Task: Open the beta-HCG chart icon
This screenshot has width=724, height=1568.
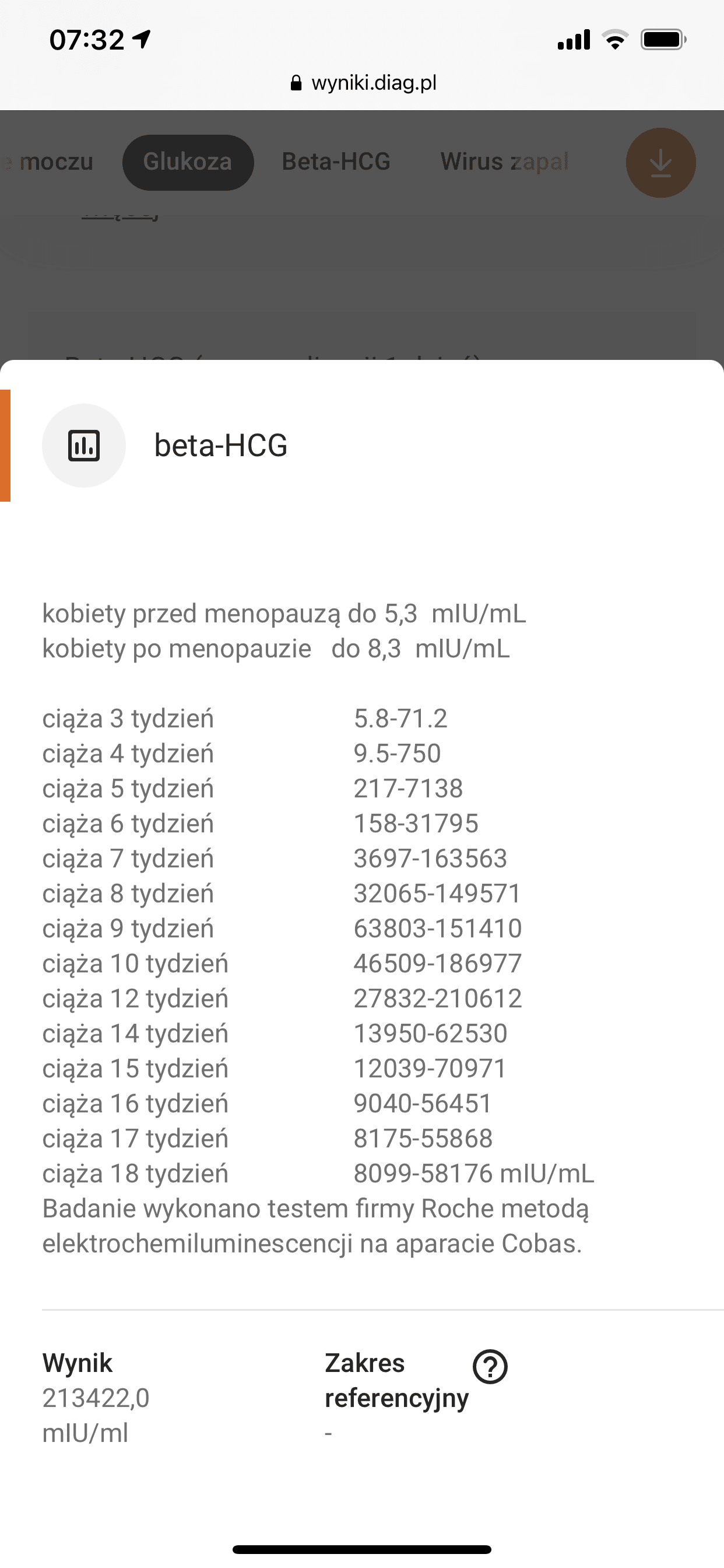Action: coord(84,446)
